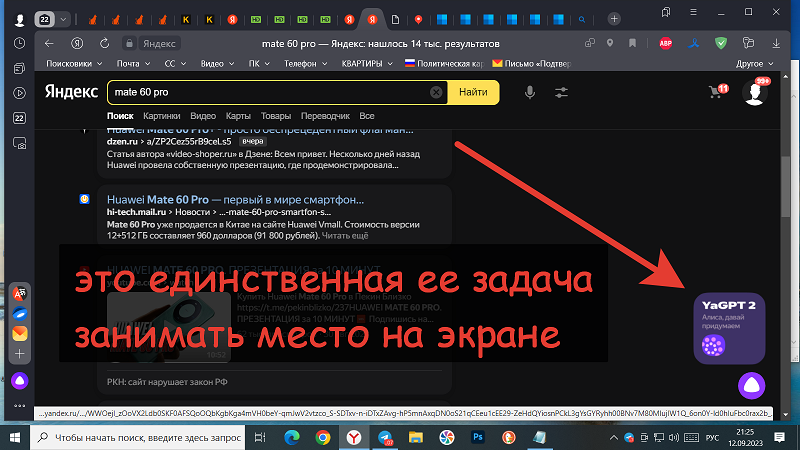The image size is (800, 450).
Task: Open browser history clock icon in sidebar
Action: 19,44
